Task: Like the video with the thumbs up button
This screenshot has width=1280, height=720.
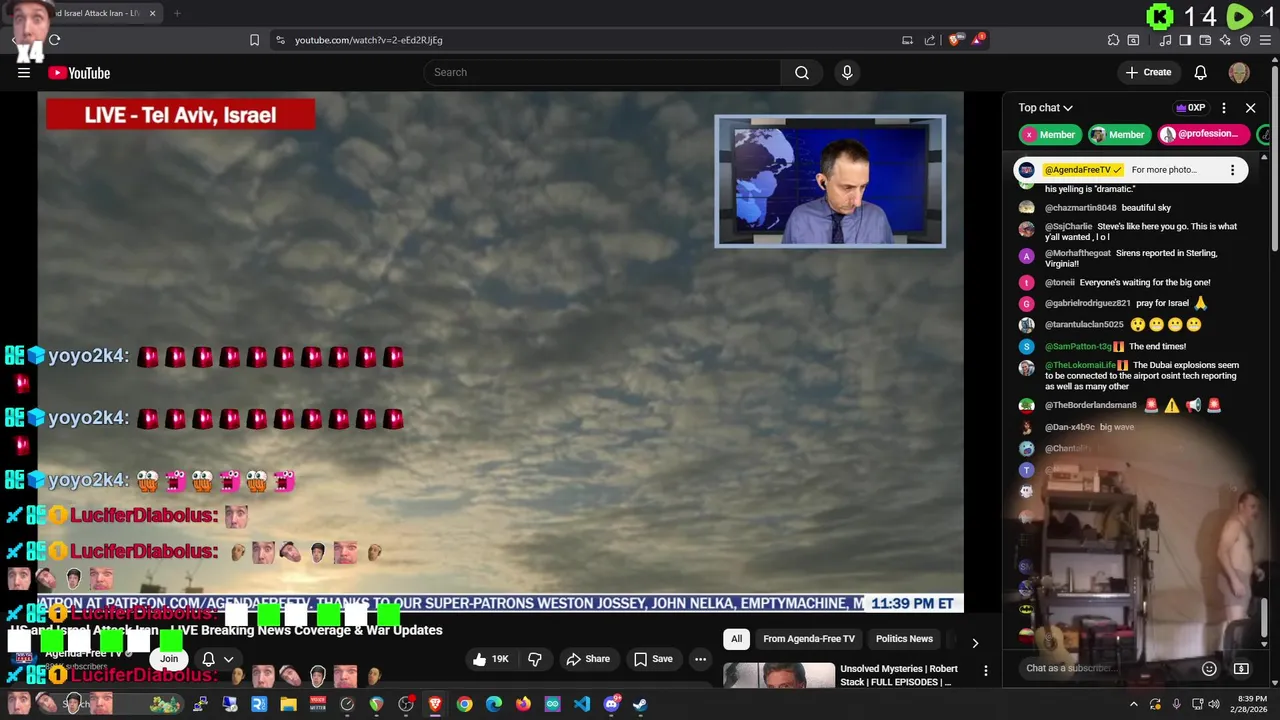Action: [x=491, y=659]
